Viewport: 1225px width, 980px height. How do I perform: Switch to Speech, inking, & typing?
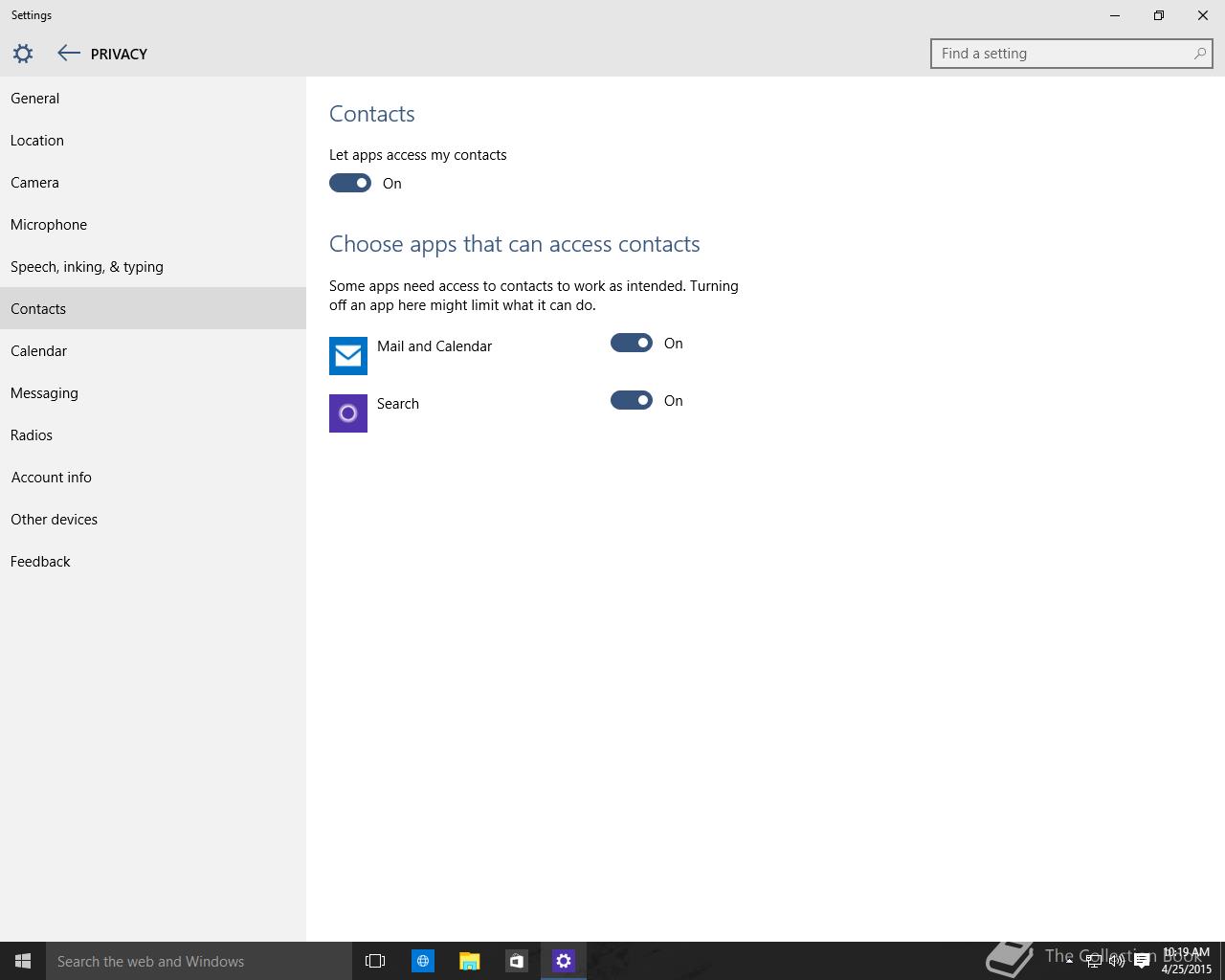(87, 267)
